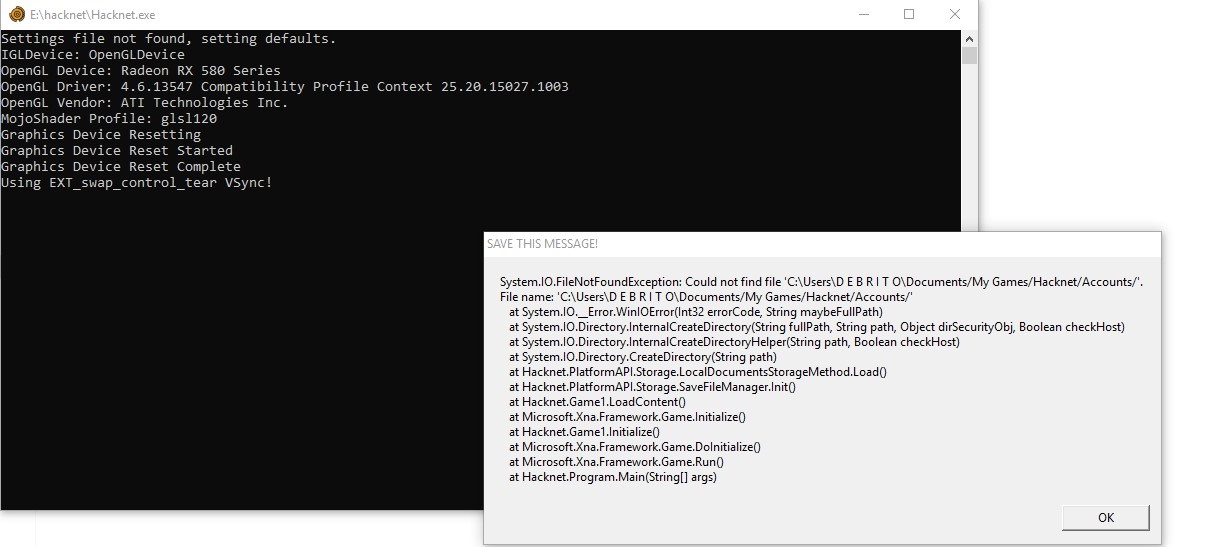Image resolution: width=1207 pixels, height=547 pixels.
Task: Click the 'Using EXT_swap_control_tear VSync!' line
Action: tap(137, 183)
